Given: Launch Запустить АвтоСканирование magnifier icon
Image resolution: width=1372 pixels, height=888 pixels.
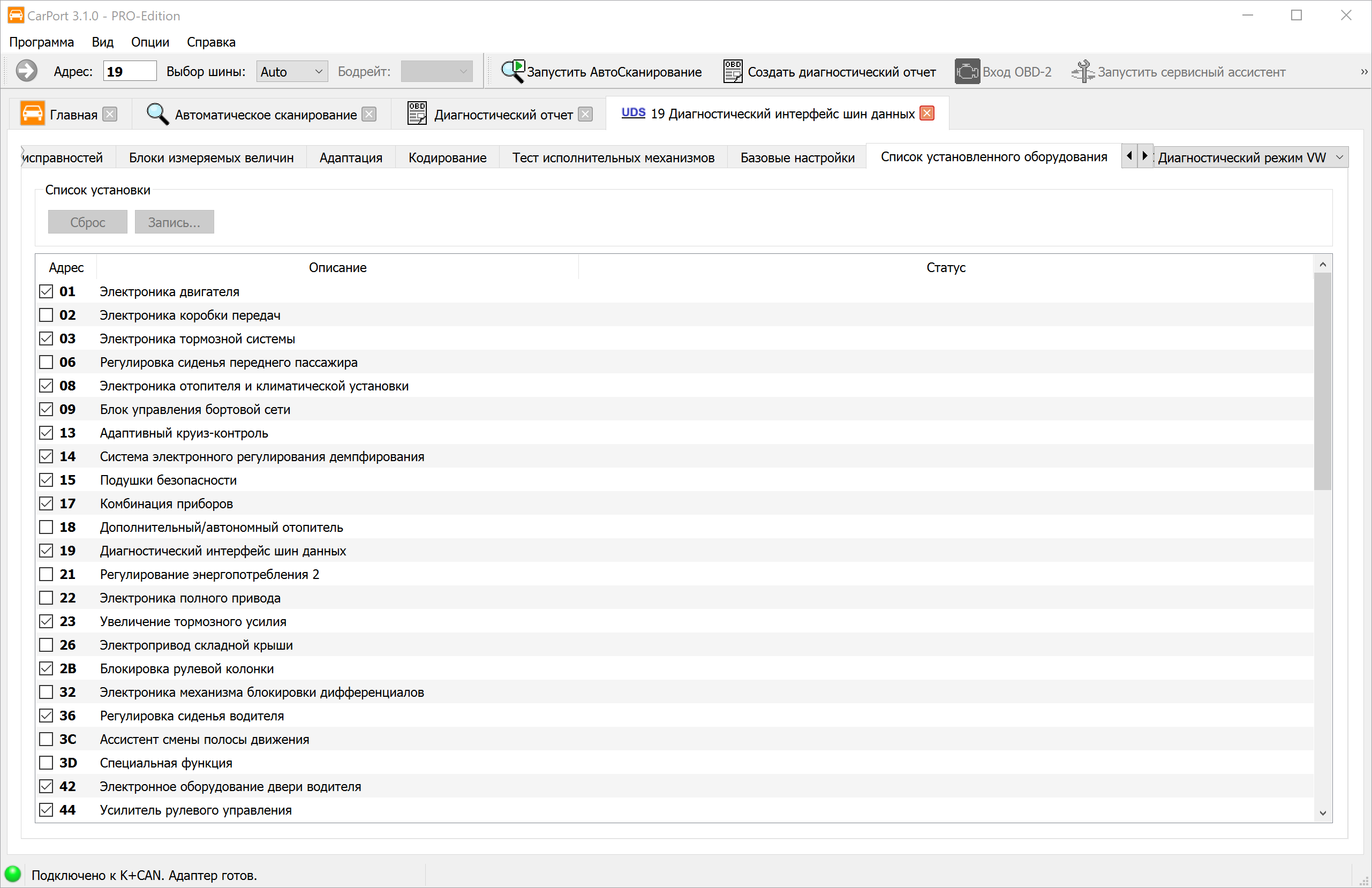Looking at the screenshot, I should 512,72.
